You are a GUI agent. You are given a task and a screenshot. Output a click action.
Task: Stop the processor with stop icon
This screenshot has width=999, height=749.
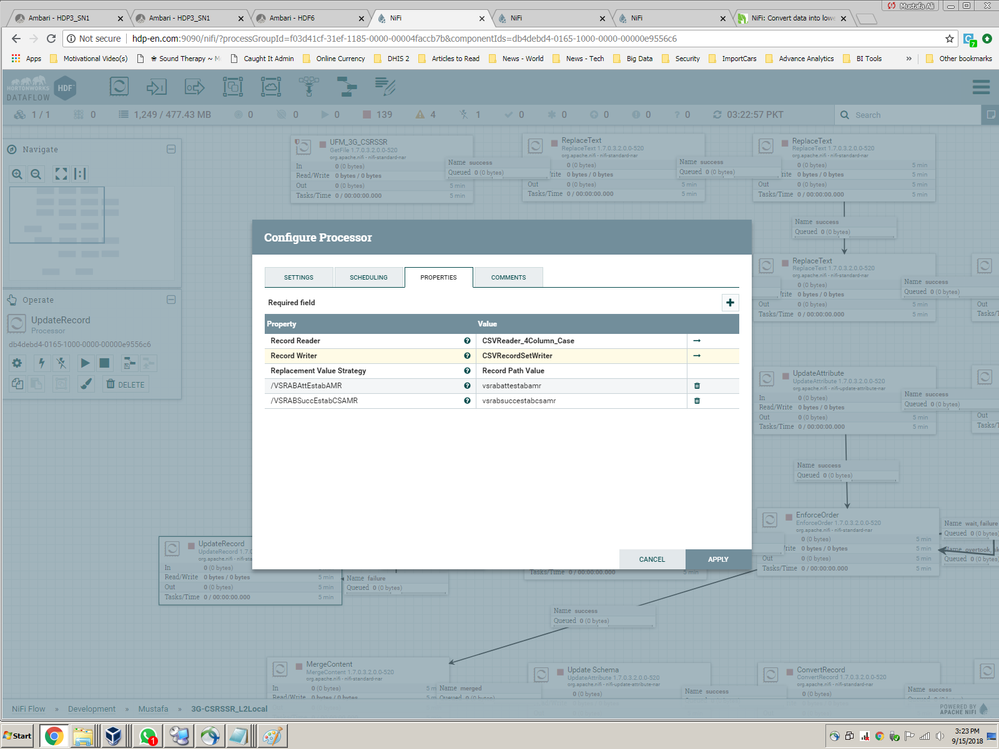click(x=104, y=363)
